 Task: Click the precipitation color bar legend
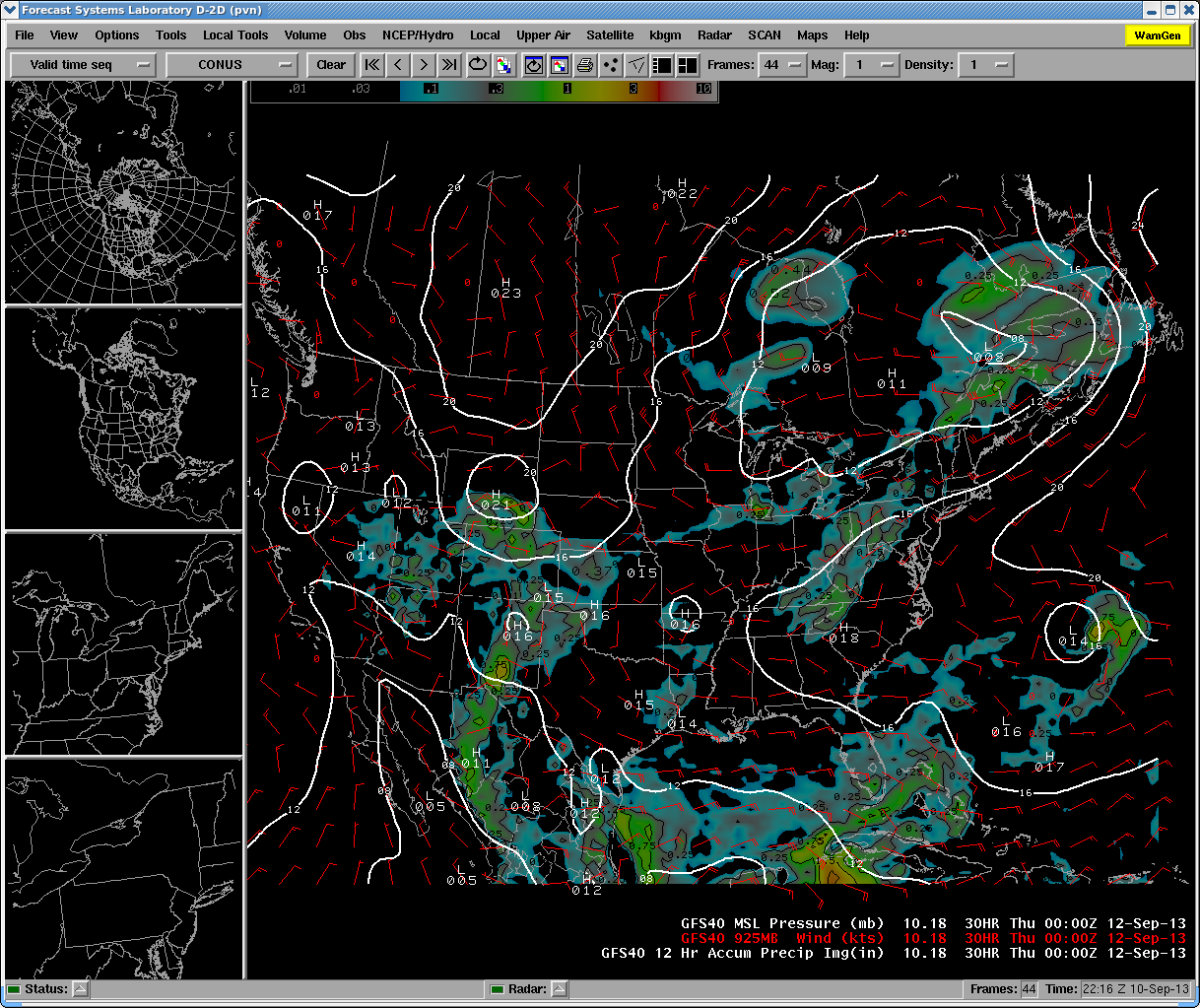click(x=482, y=90)
